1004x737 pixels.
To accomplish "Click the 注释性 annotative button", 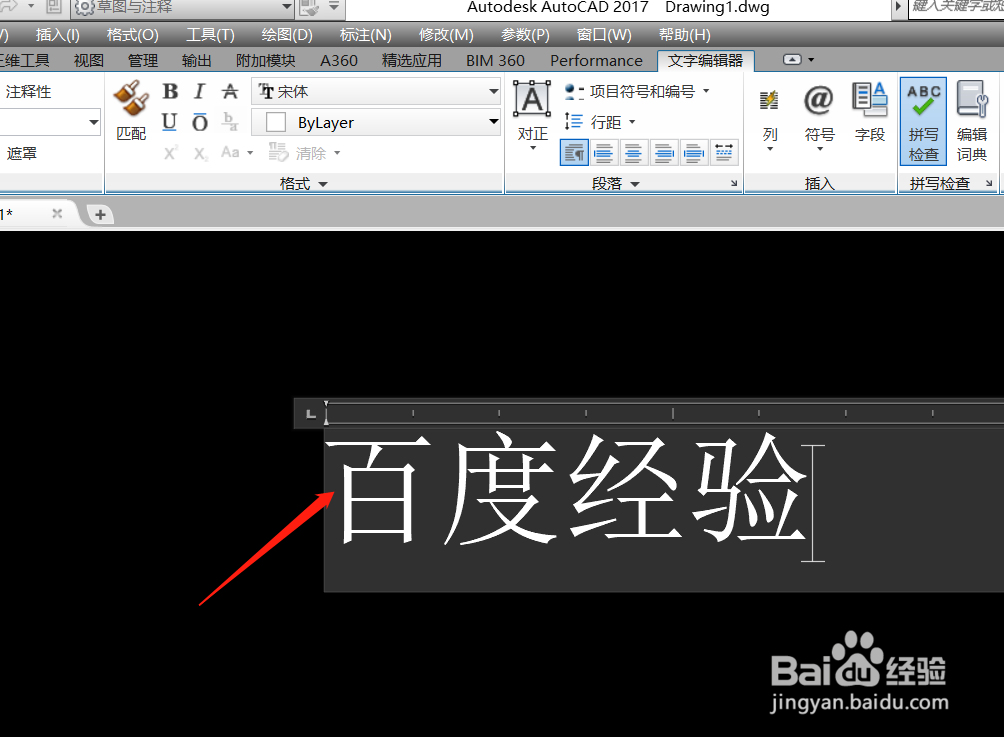I will tap(28, 92).
